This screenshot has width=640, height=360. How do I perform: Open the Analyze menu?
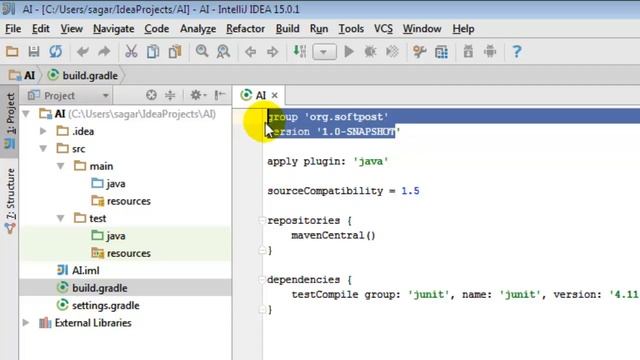[x=198, y=29]
